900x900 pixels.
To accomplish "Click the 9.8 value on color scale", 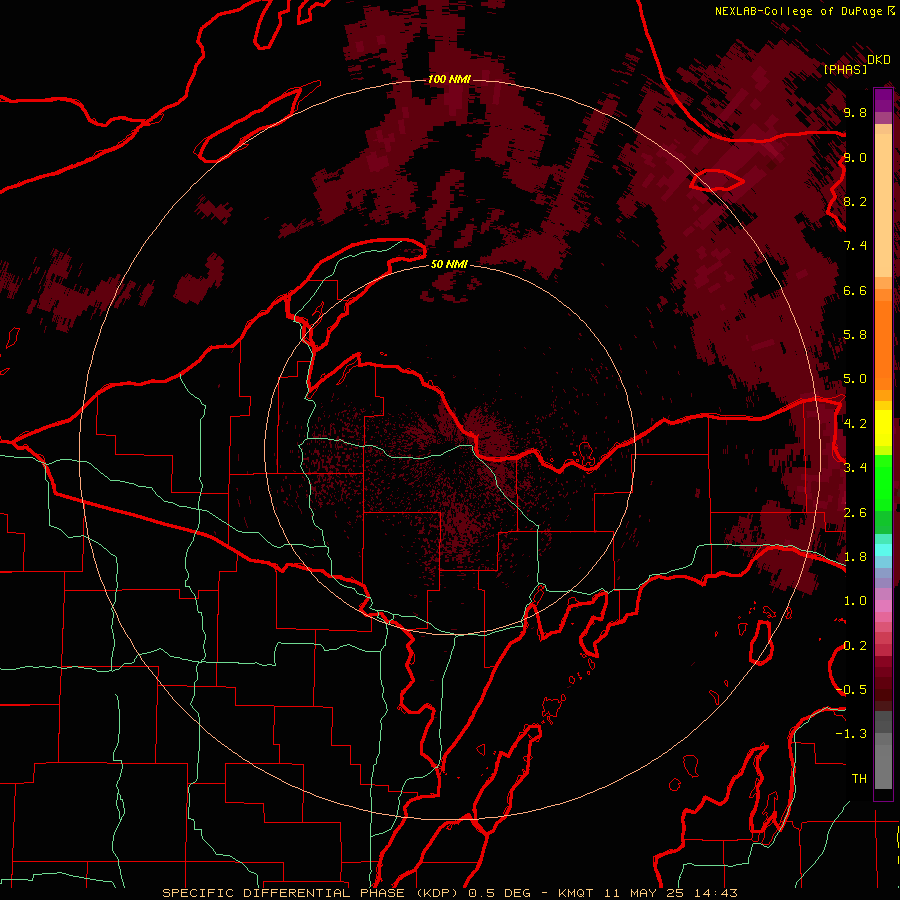I will tap(855, 112).
